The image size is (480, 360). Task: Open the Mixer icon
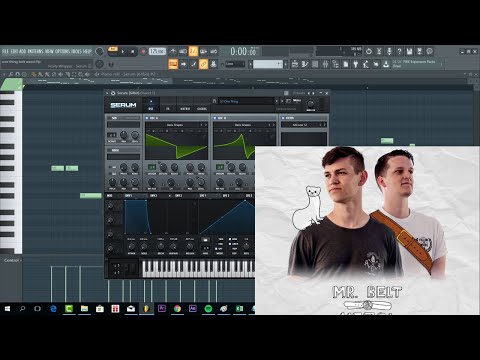click(325, 64)
